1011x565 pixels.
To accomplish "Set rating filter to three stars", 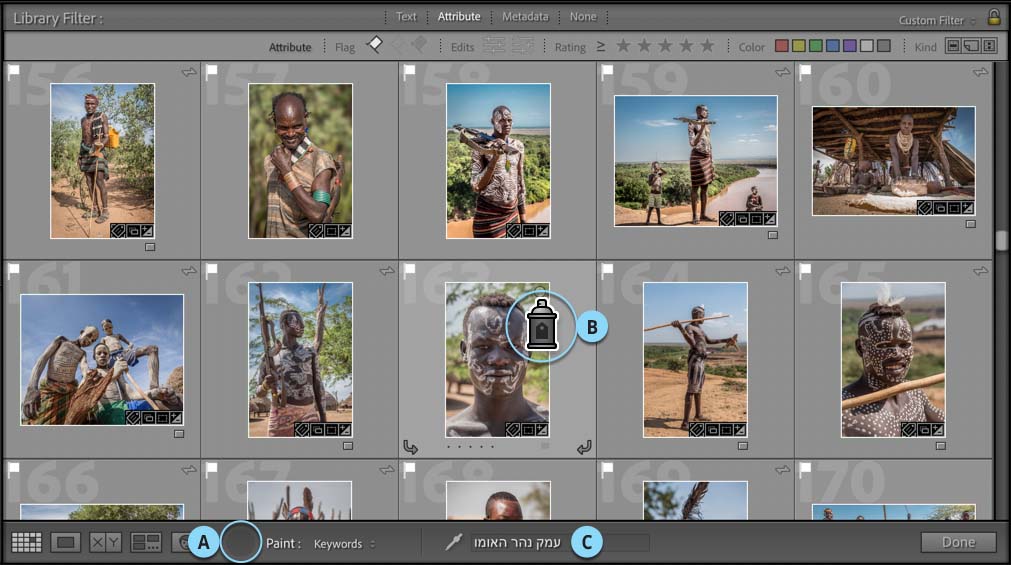I will [x=665, y=45].
